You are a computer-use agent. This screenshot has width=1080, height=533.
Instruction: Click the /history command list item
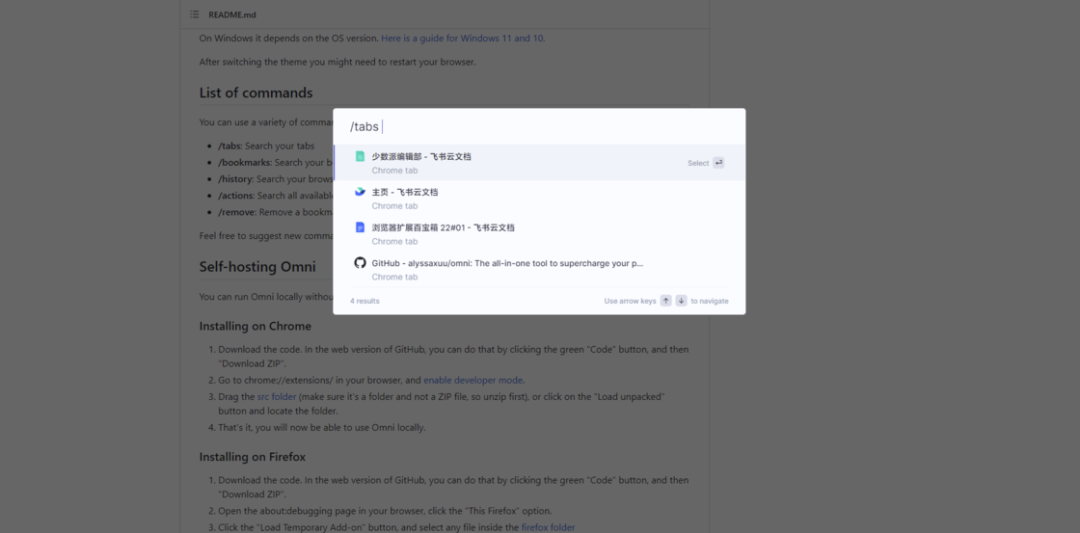tap(276, 179)
